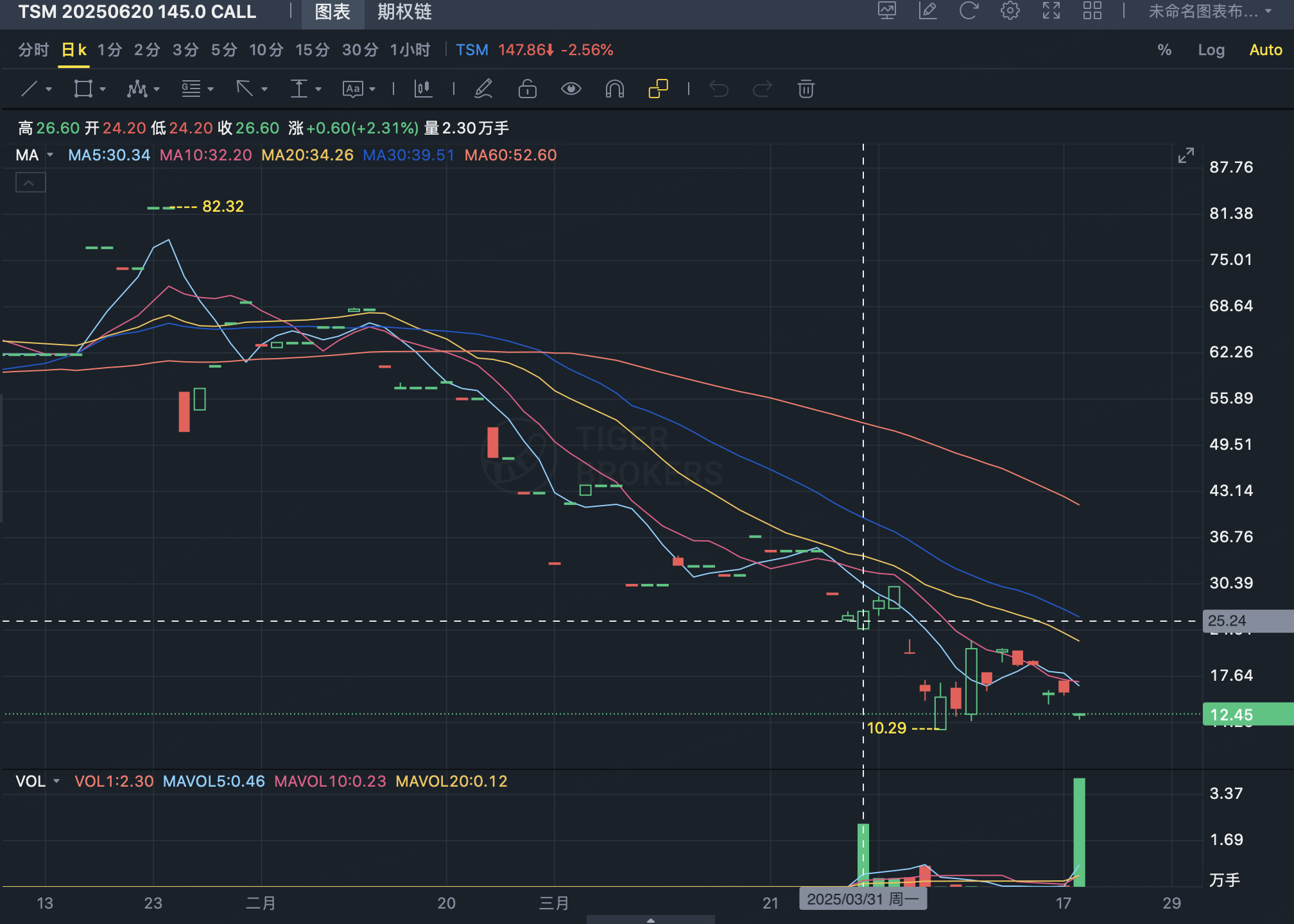This screenshot has height=924, width=1294.
Task: Select 15分 timeframe
Action: coord(313,50)
